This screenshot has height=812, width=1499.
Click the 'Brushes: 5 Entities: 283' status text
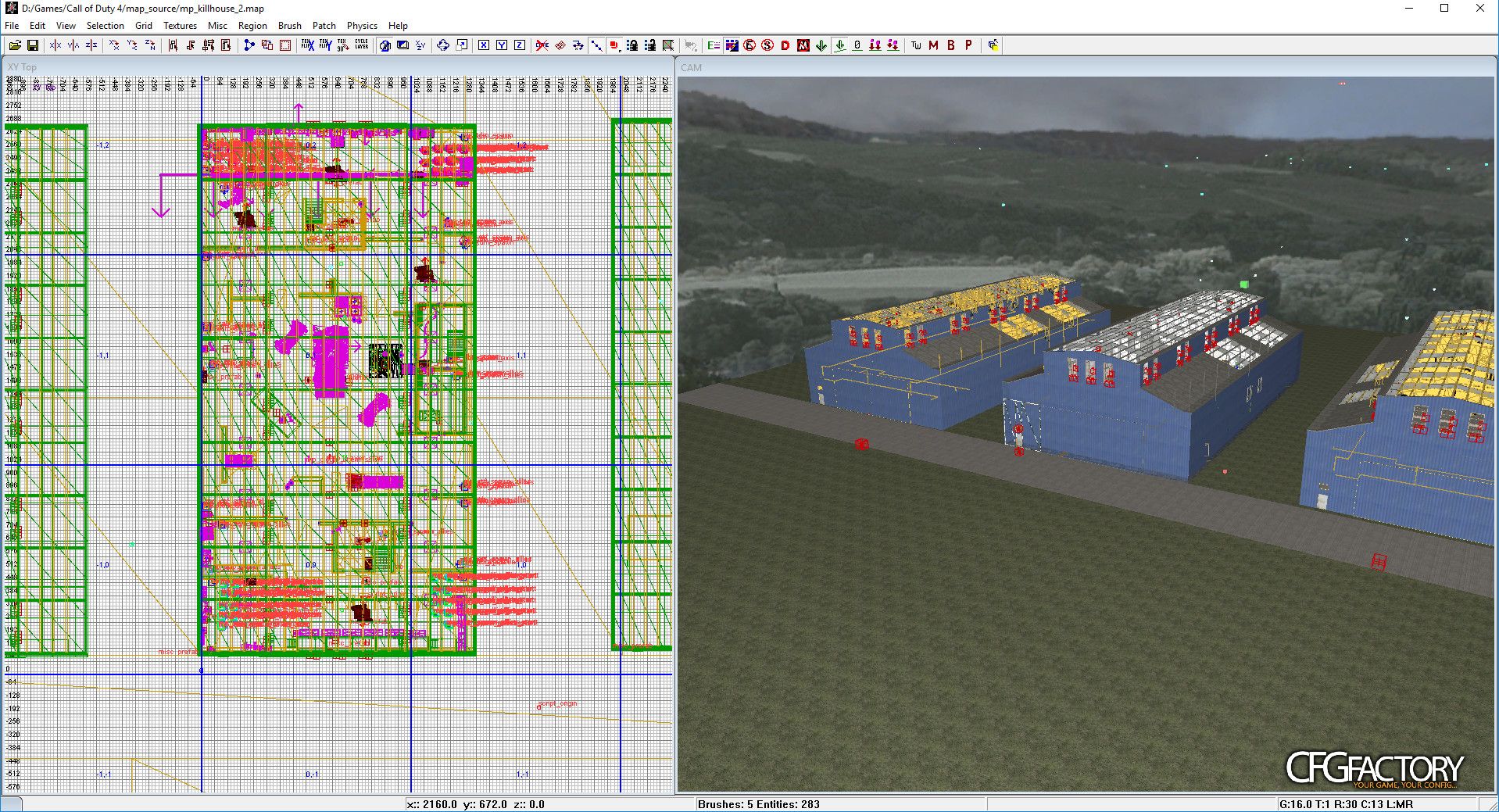[759, 804]
